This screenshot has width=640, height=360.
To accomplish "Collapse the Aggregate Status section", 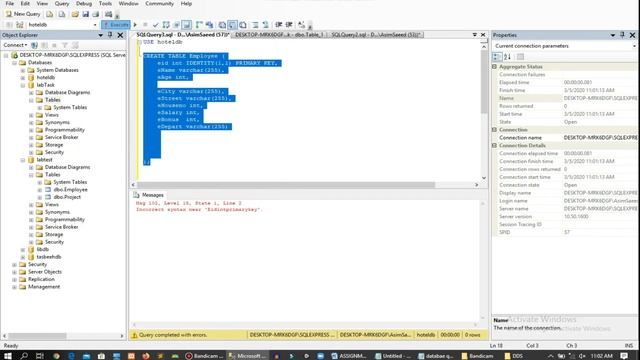I will pyautogui.click(x=494, y=67).
